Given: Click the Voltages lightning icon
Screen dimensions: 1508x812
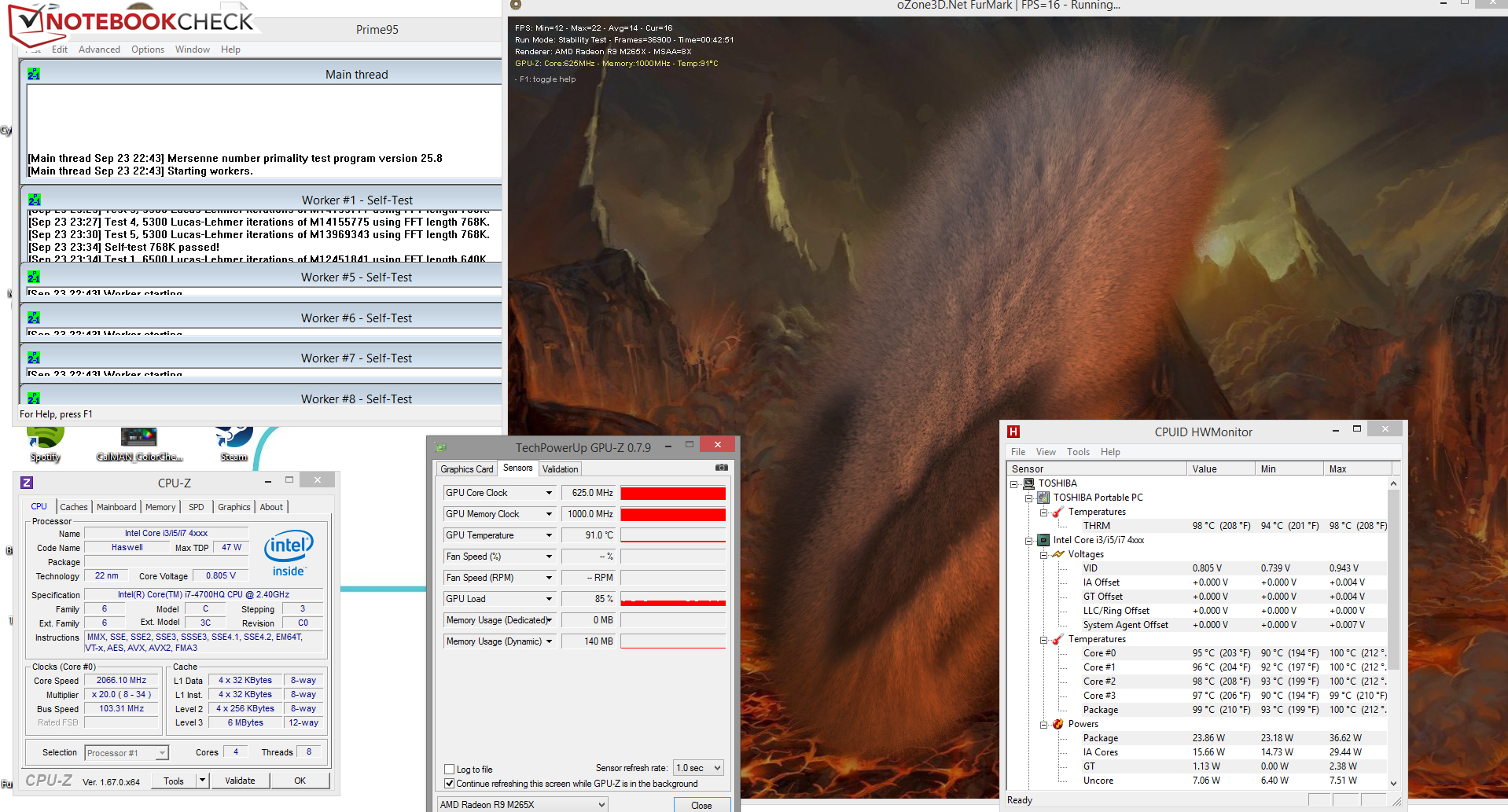Looking at the screenshot, I should pyautogui.click(x=1058, y=554).
